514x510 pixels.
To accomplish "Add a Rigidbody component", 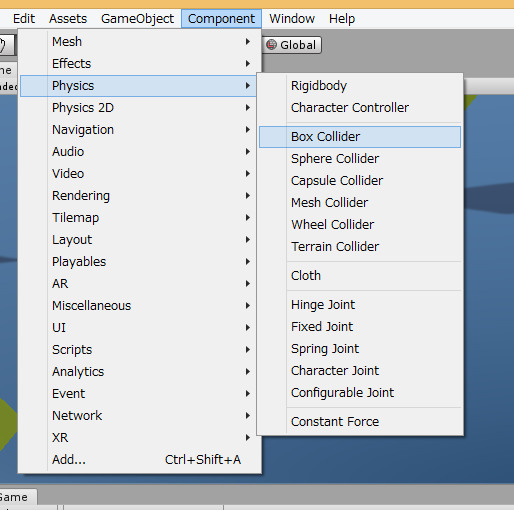I will (x=360, y=86).
